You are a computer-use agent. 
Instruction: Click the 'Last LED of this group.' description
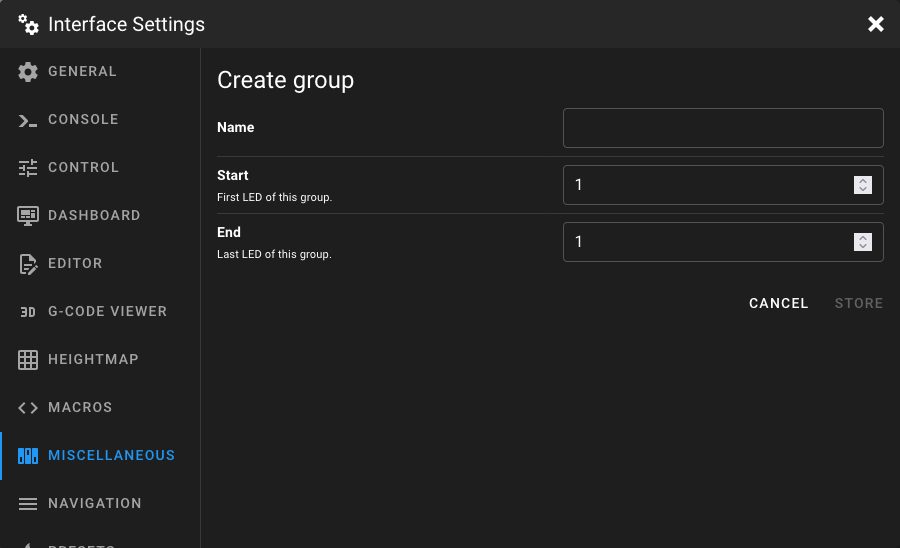(x=274, y=254)
